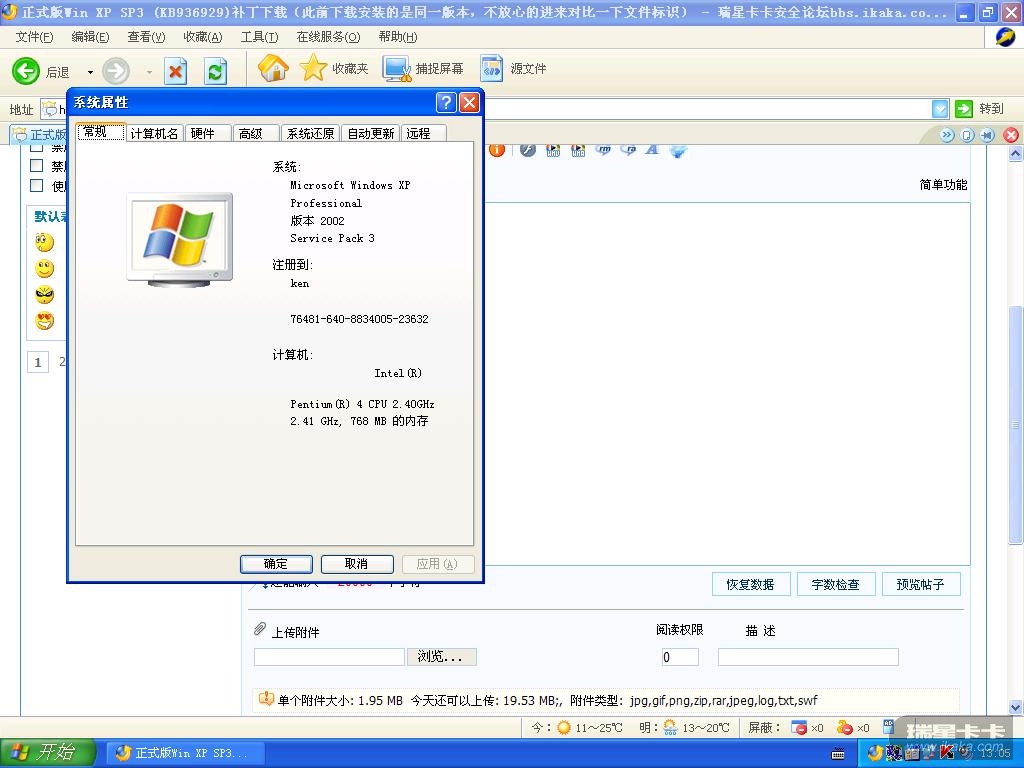Click the browser logo in the top-right corner
The image size is (1024, 768).
click(1006, 37)
